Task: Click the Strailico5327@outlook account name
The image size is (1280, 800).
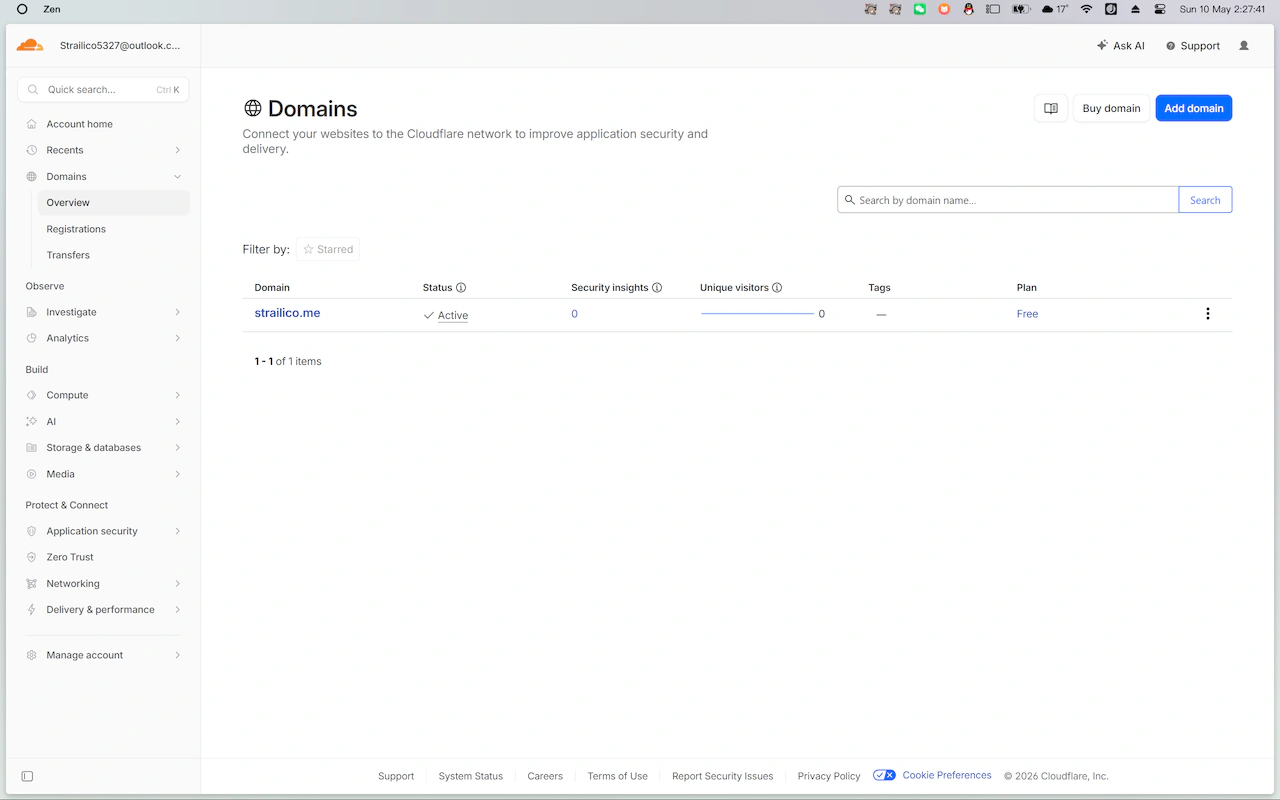Action: 120,45
